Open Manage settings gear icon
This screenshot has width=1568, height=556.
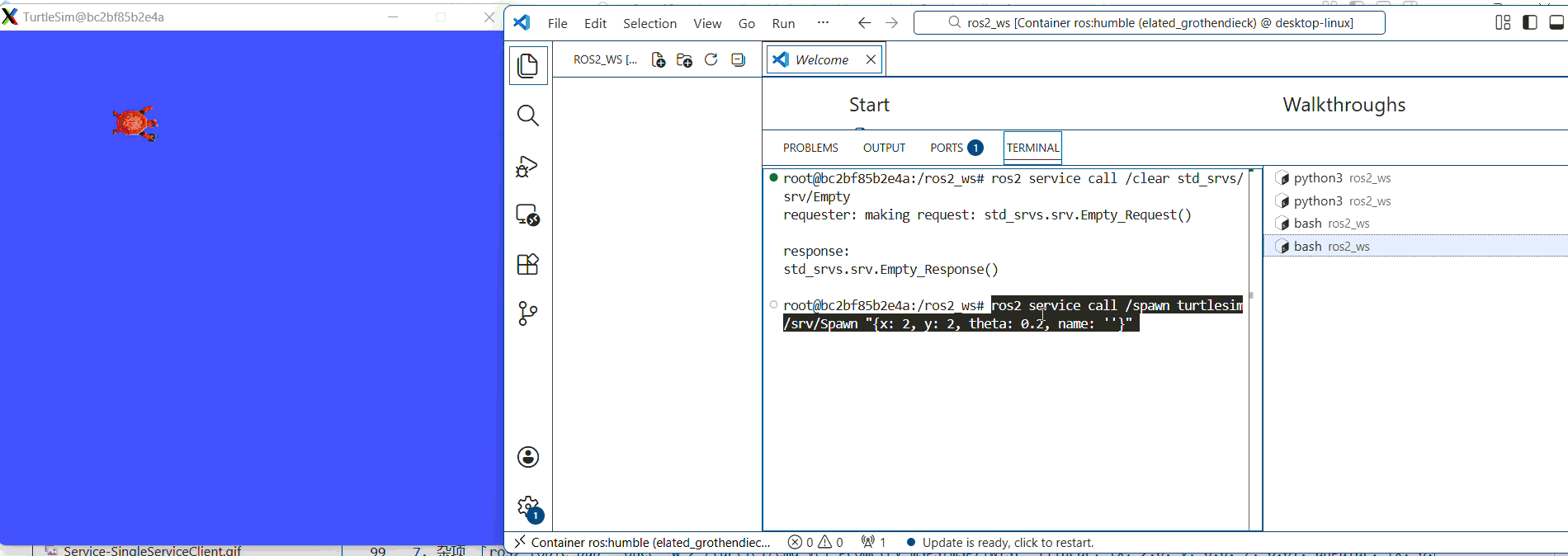[x=528, y=507]
